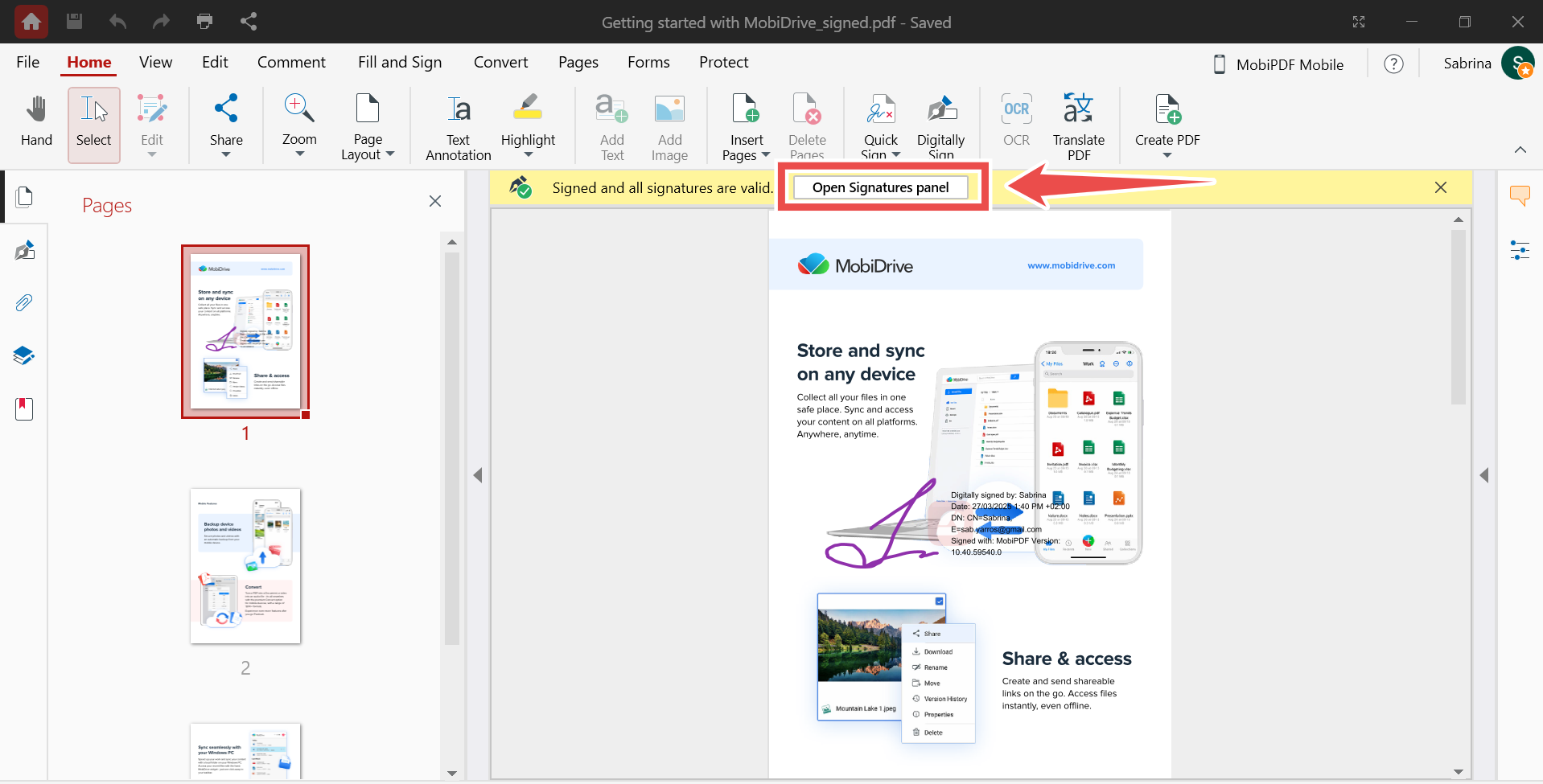Click Insert Pages in the ribbon
Screen dimensions: 1543x784
pos(747,126)
